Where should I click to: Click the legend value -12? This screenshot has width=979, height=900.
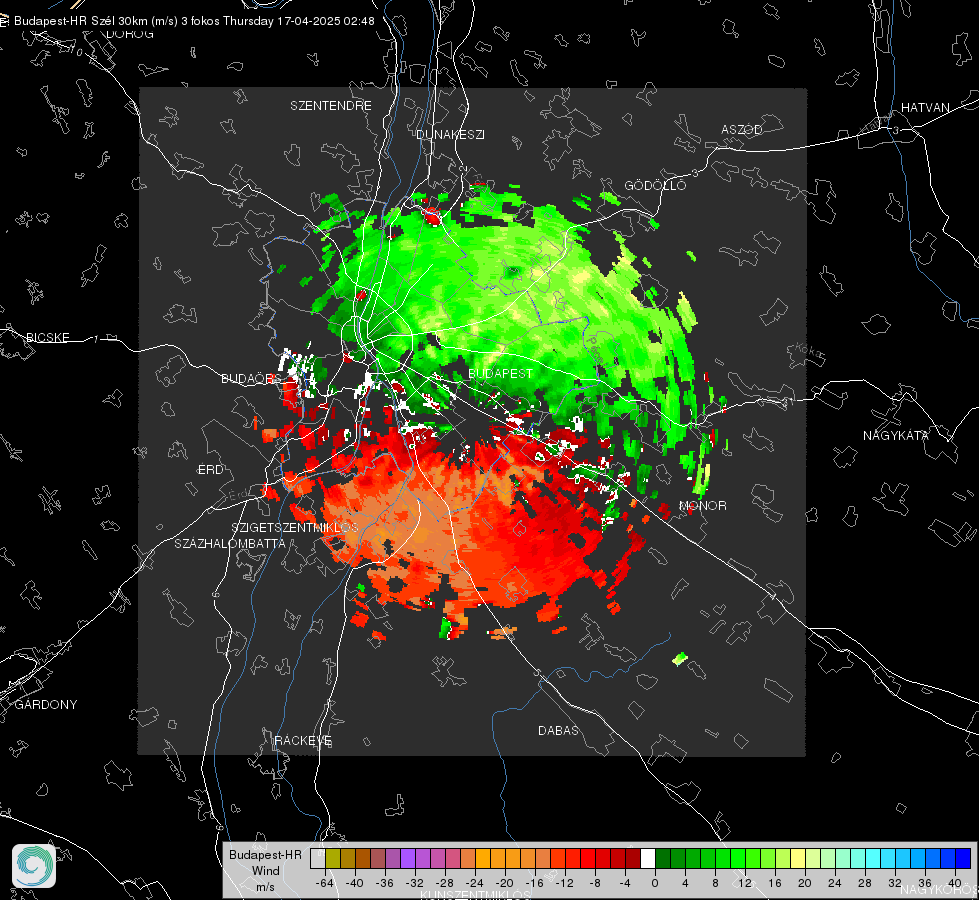[x=564, y=883]
